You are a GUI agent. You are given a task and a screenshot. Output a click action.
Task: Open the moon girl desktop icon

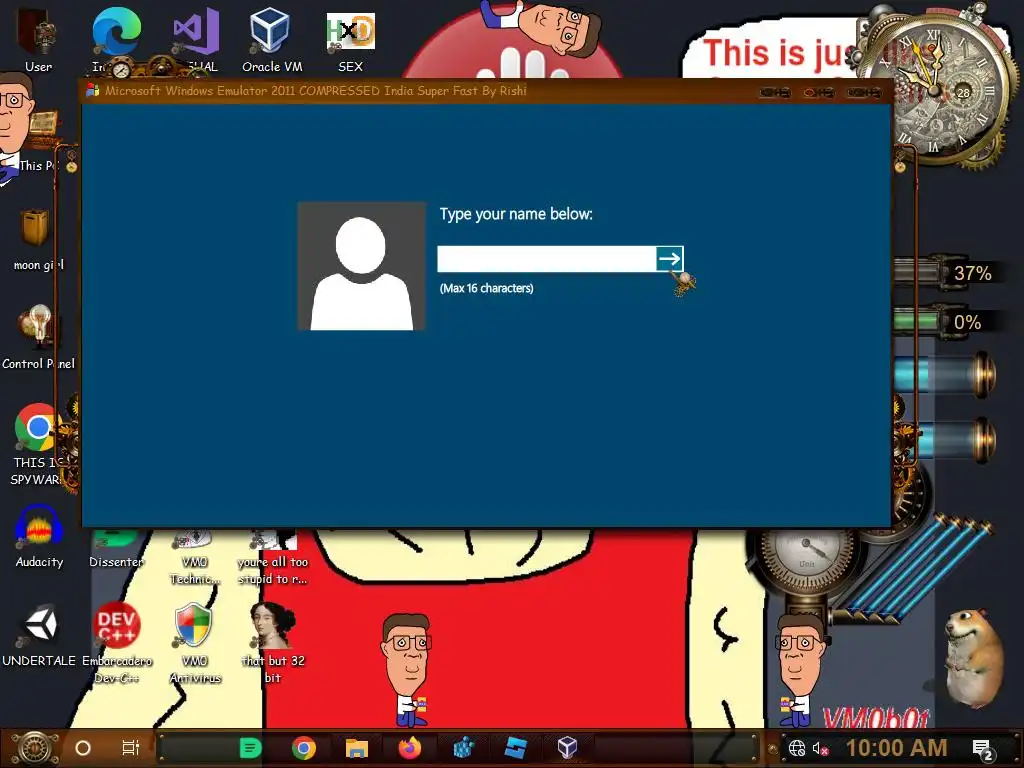point(38,239)
